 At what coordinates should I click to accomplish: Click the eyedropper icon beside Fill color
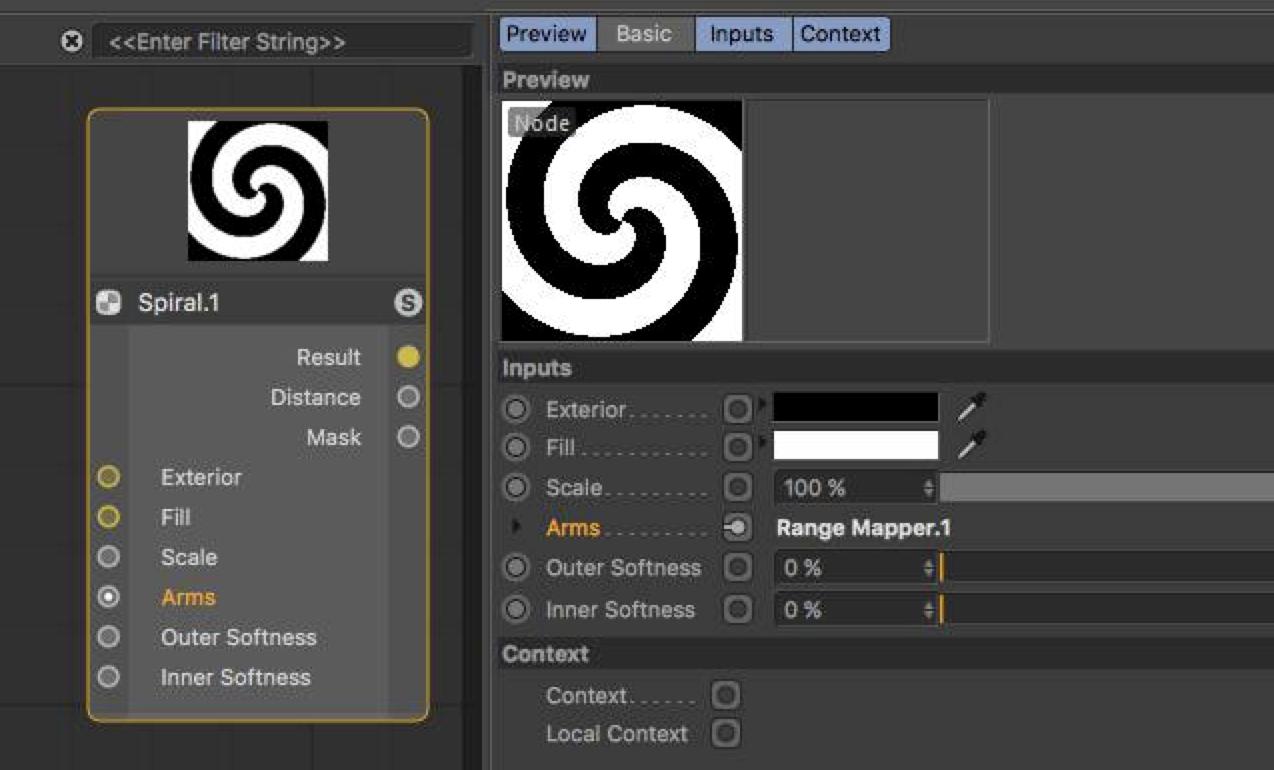pyautogui.click(x=971, y=446)
